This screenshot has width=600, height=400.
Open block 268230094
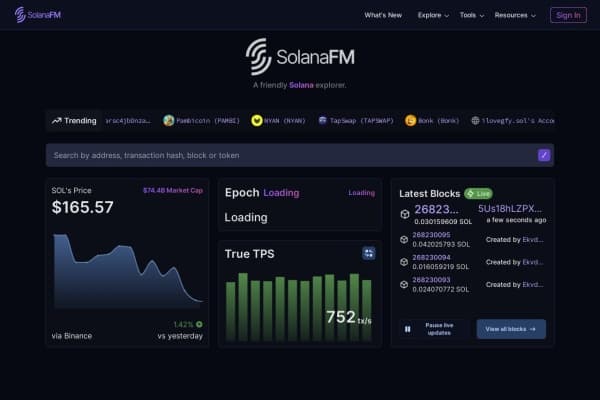click(431, 258)
